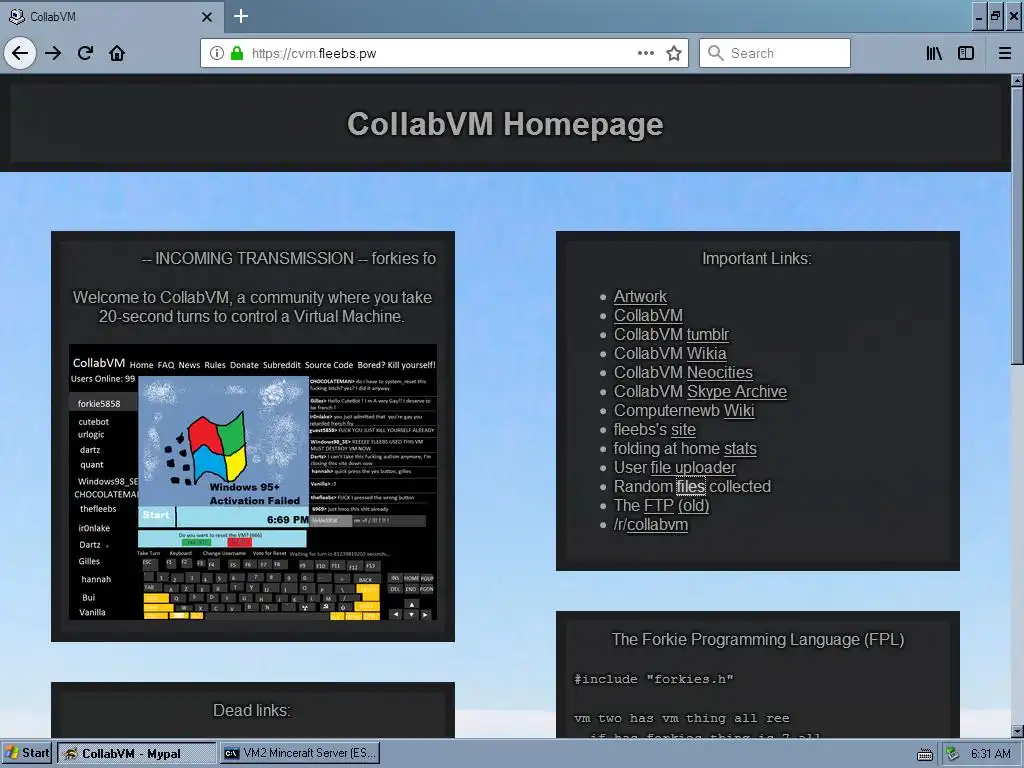
Task: Open the /r/collabvm subreddit link
Action: (x=657, y=524)
